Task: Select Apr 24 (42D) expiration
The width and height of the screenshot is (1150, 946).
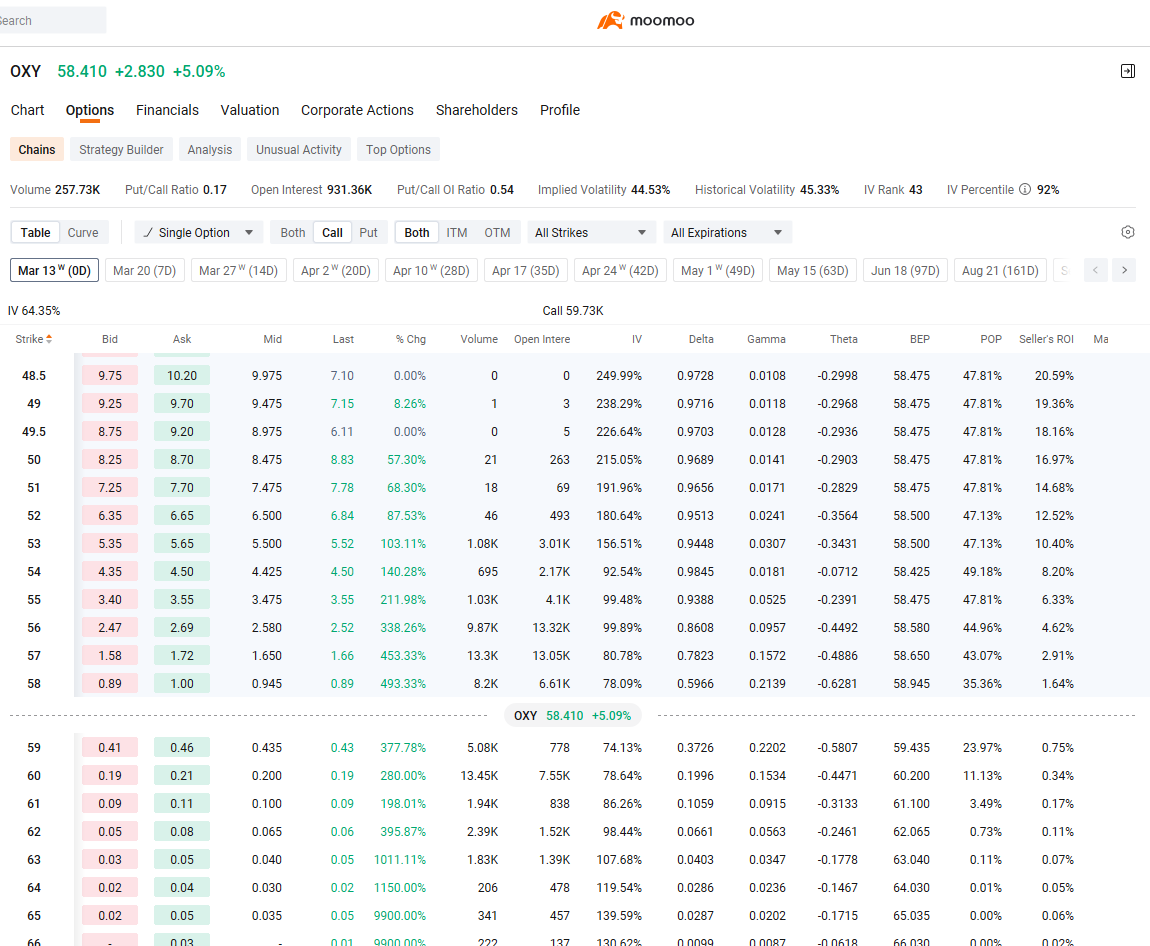Action: point(620,270)
